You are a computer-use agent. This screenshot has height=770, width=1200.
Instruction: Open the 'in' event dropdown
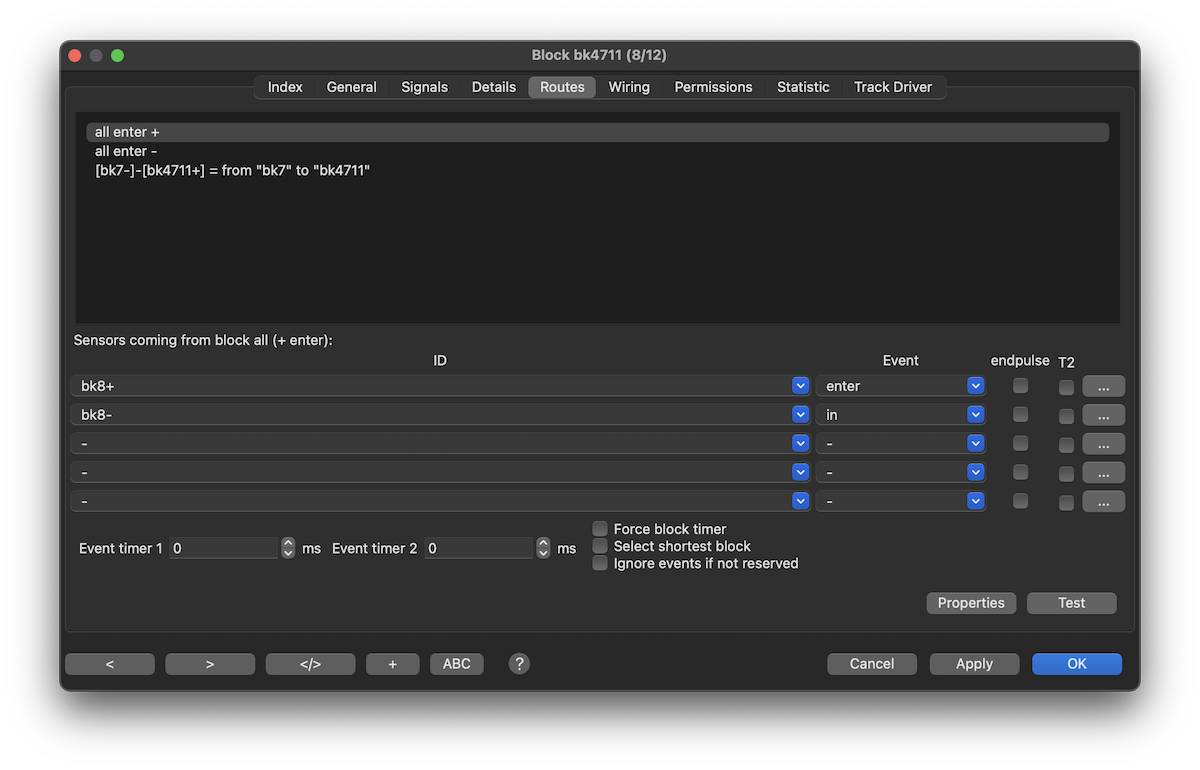pyautogui.click(x=975, y=415)
